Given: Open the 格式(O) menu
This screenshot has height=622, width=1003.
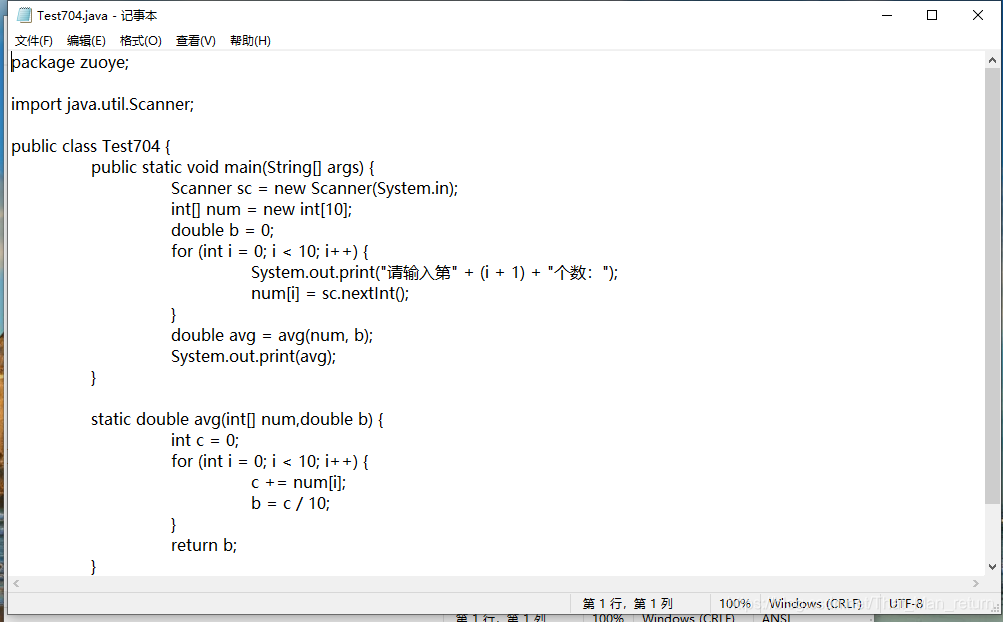Looking at the screenshot, I should pos(141,41).
